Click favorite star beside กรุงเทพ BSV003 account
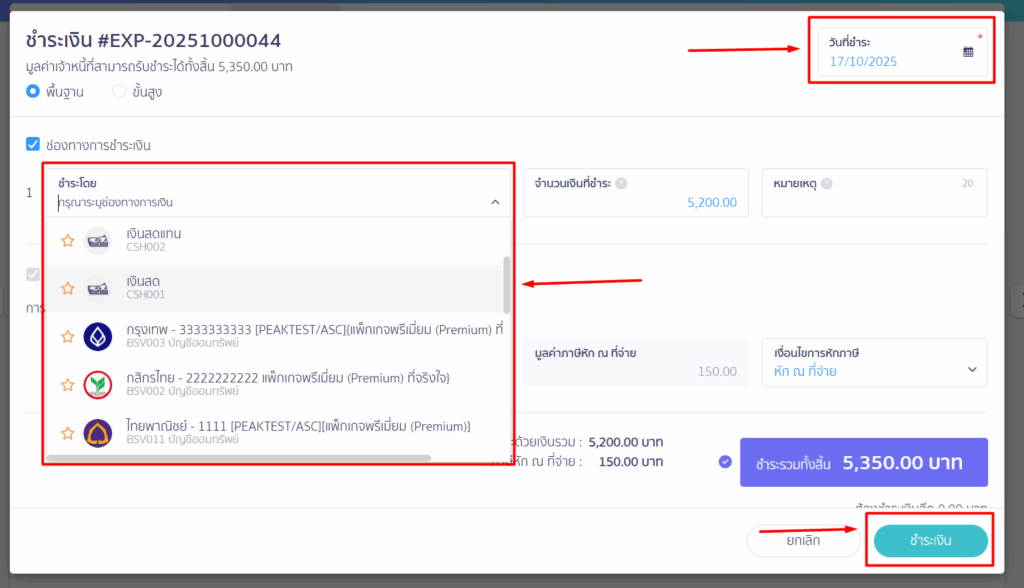Screen dimensions: 1024x588 (68, 337)
